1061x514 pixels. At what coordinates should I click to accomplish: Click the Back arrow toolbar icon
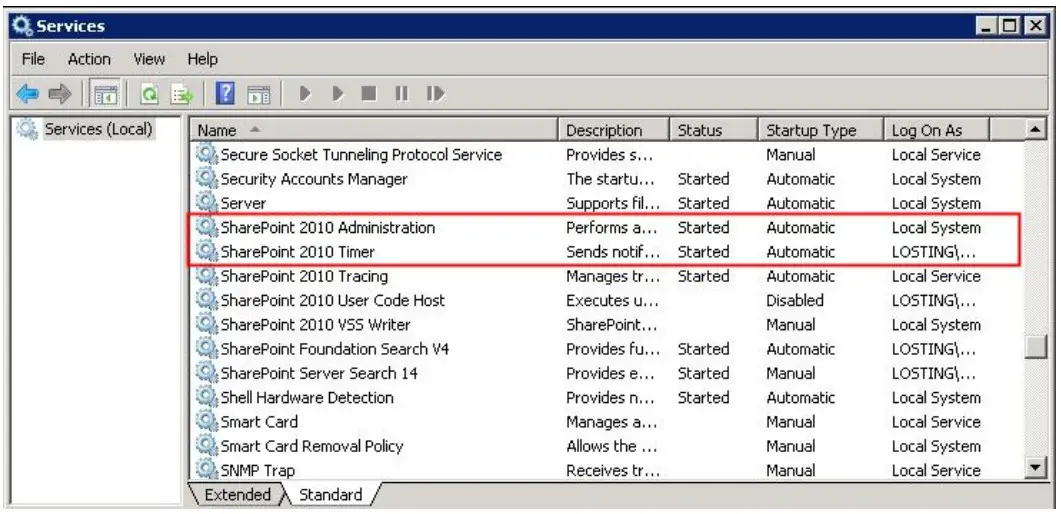pyautogui.click(x=28, y=94)
